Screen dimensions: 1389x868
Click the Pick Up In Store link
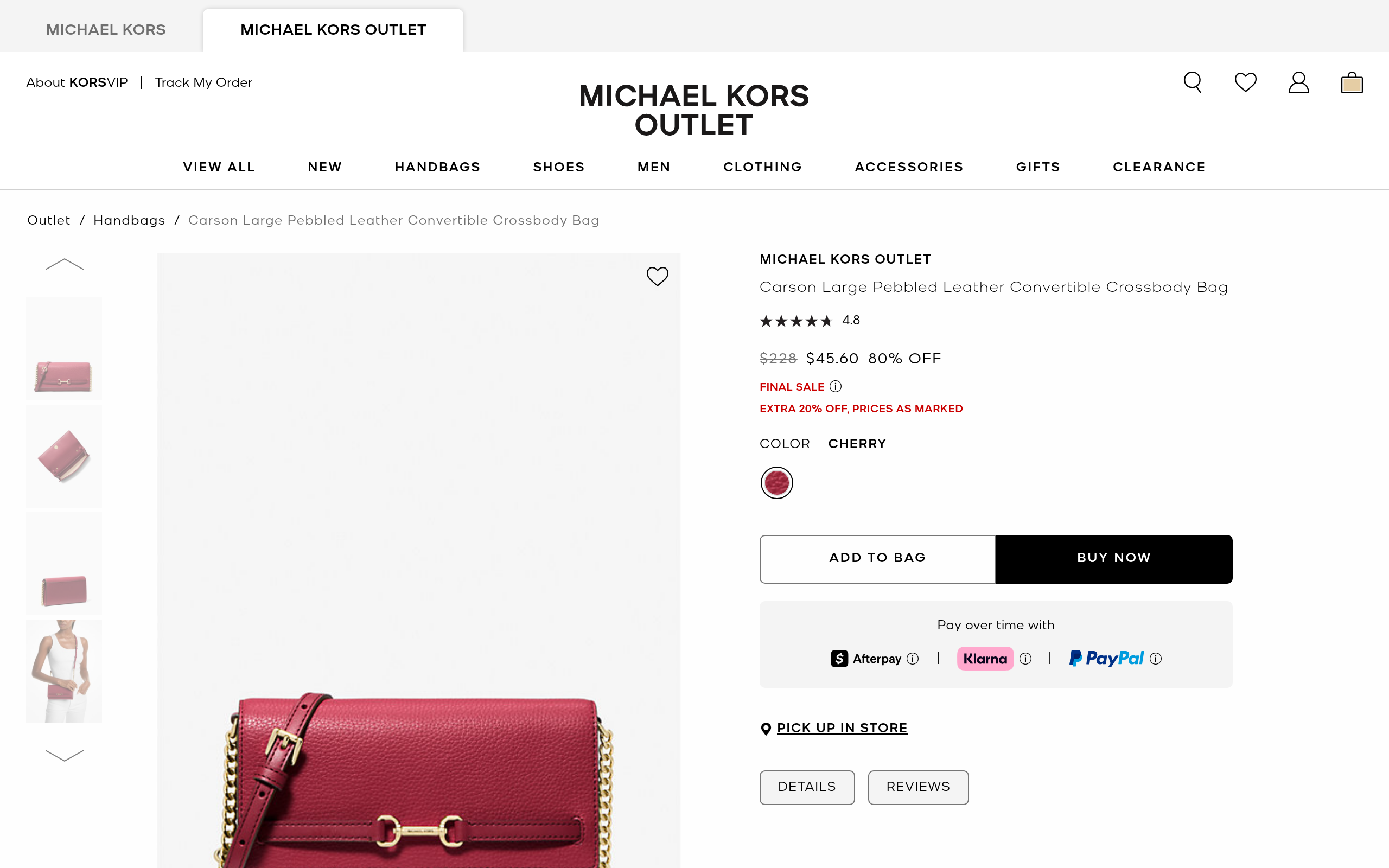tap(842, 728)
